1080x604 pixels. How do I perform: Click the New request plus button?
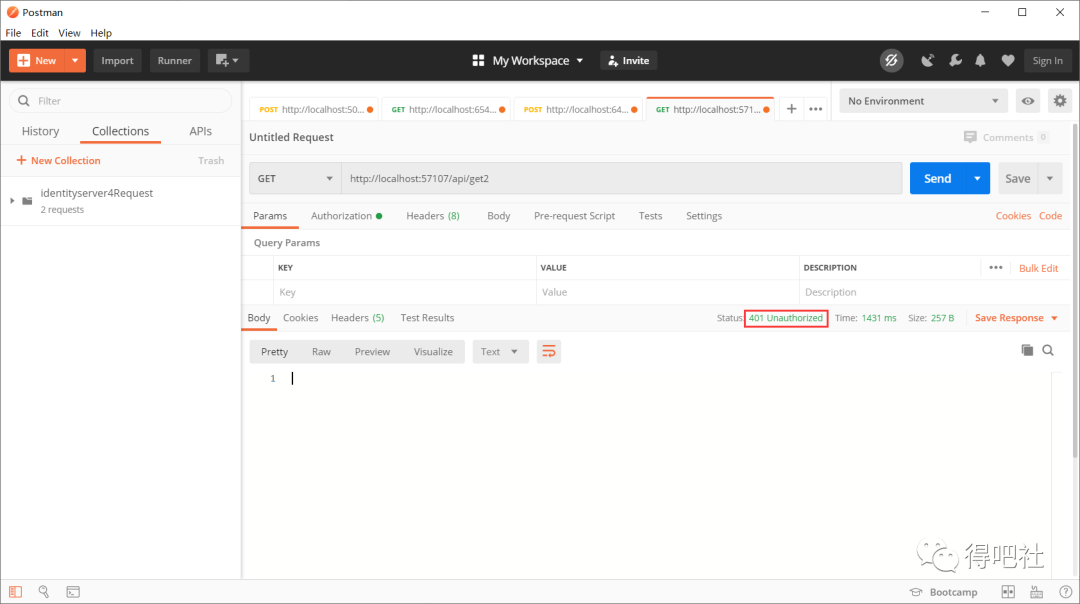click(x=37, y=61)
